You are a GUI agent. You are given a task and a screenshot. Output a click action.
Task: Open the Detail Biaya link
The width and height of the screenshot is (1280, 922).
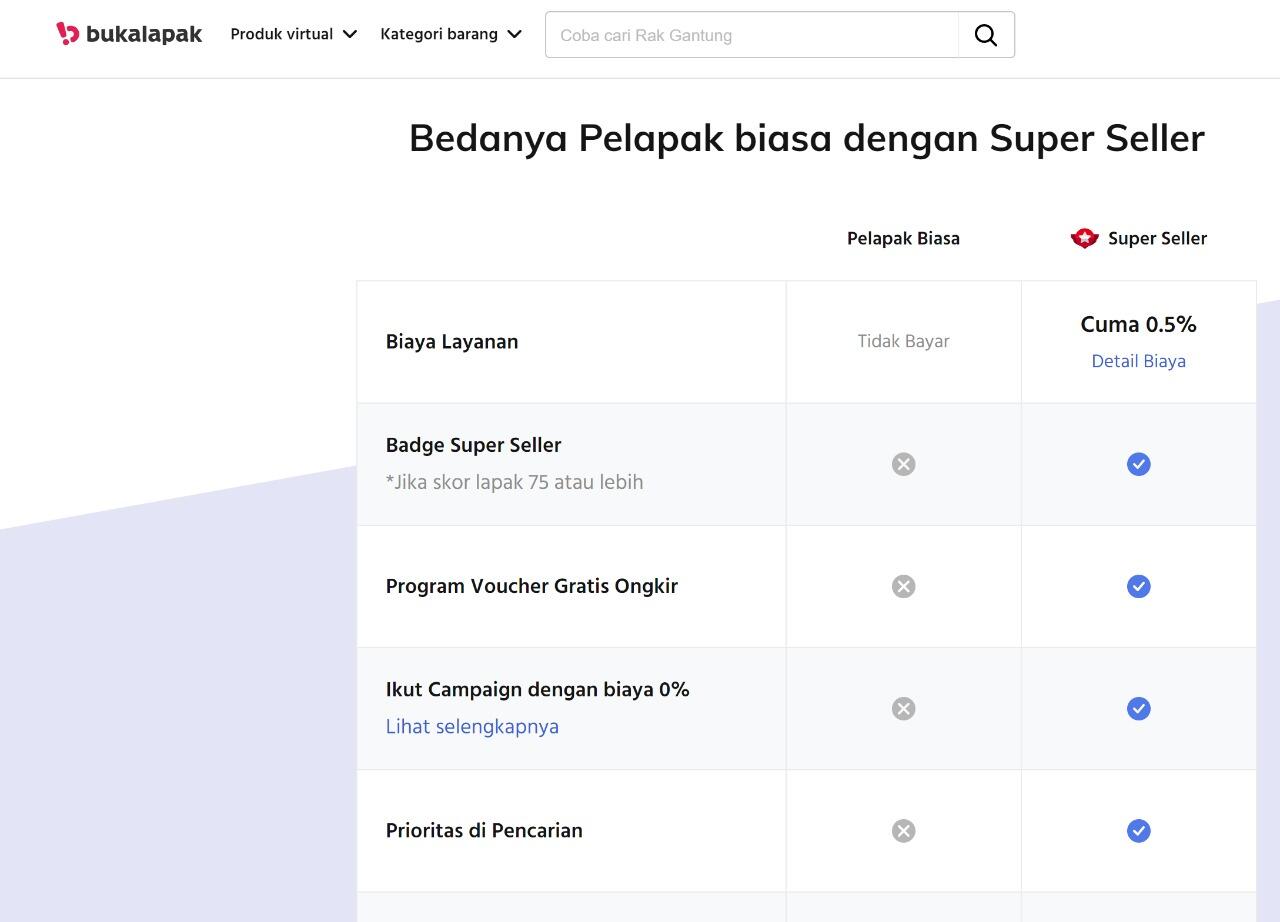pos(1138,361)
